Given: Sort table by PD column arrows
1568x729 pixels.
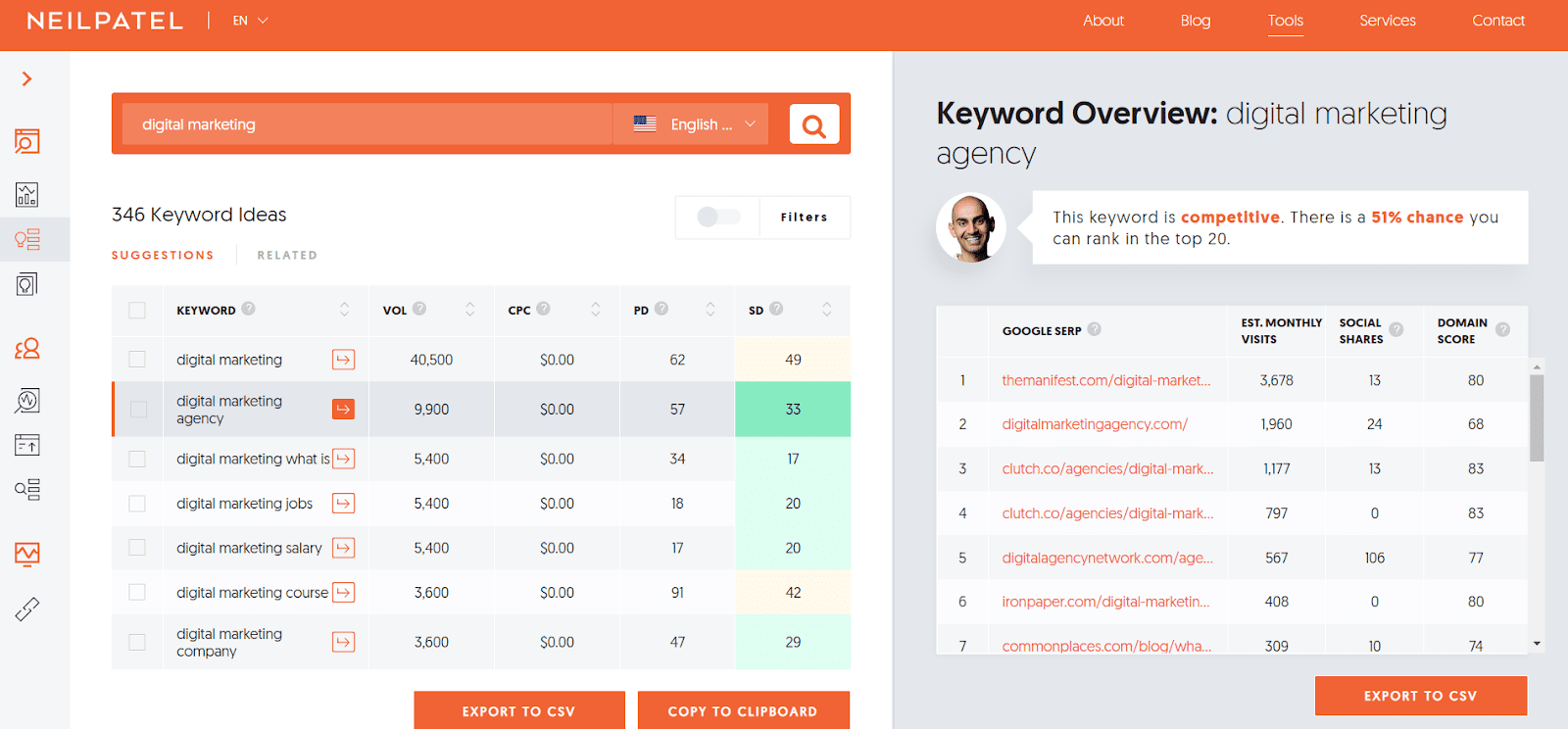Looking at the screenshot, I should click(x=710, y=310).
